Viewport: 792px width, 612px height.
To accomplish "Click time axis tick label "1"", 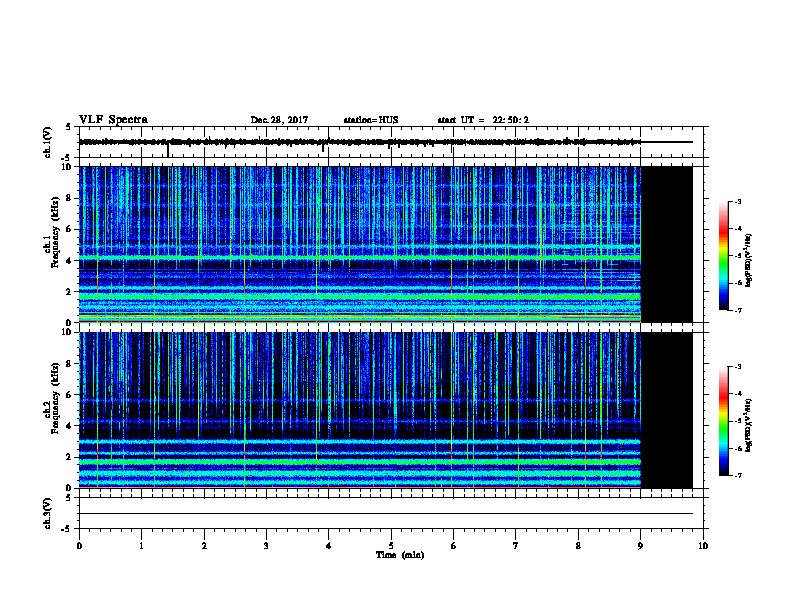I will click(x=142, y=545).
